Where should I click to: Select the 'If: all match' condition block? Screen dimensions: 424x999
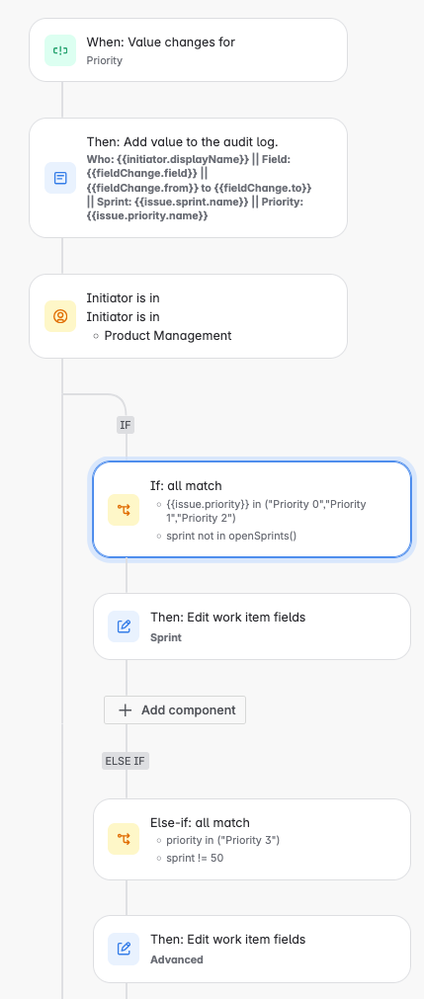click(252, 510)
